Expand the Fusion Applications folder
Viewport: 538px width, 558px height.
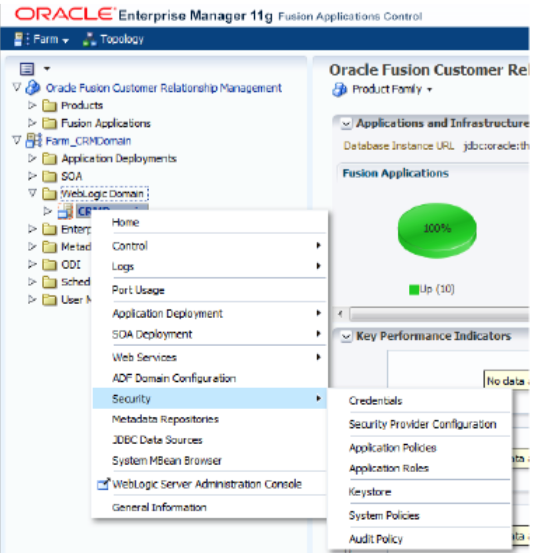pos(32,123)
